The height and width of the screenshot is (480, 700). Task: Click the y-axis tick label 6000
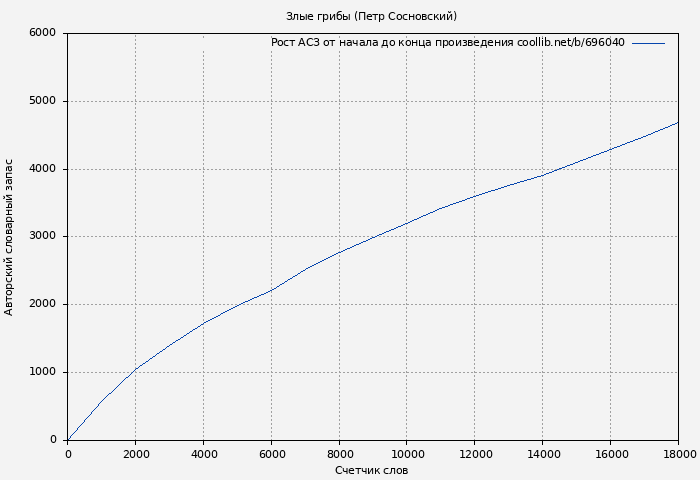tap(42, 33)
